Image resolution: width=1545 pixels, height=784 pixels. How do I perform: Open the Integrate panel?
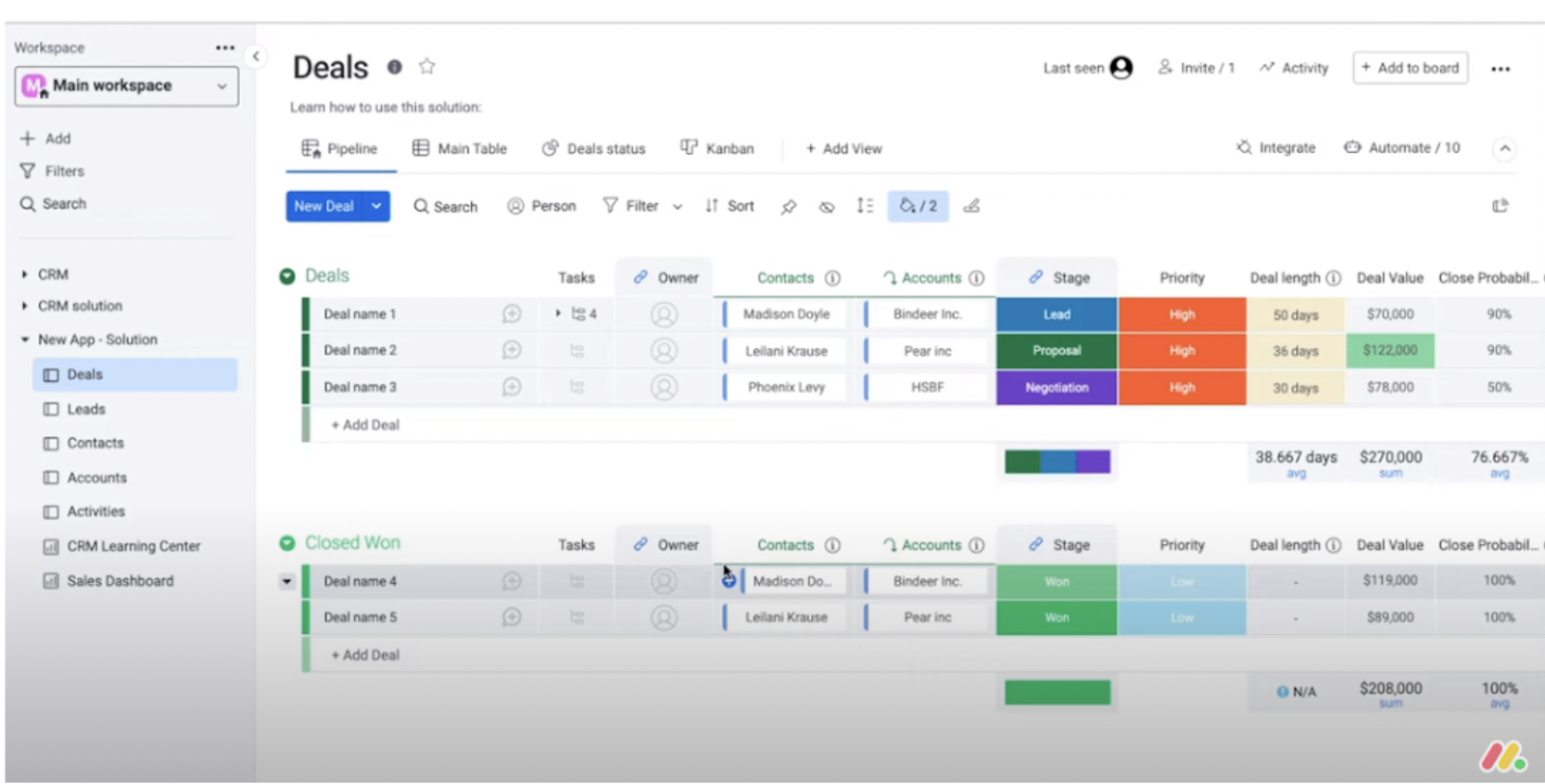click(x=1276, y=147)
